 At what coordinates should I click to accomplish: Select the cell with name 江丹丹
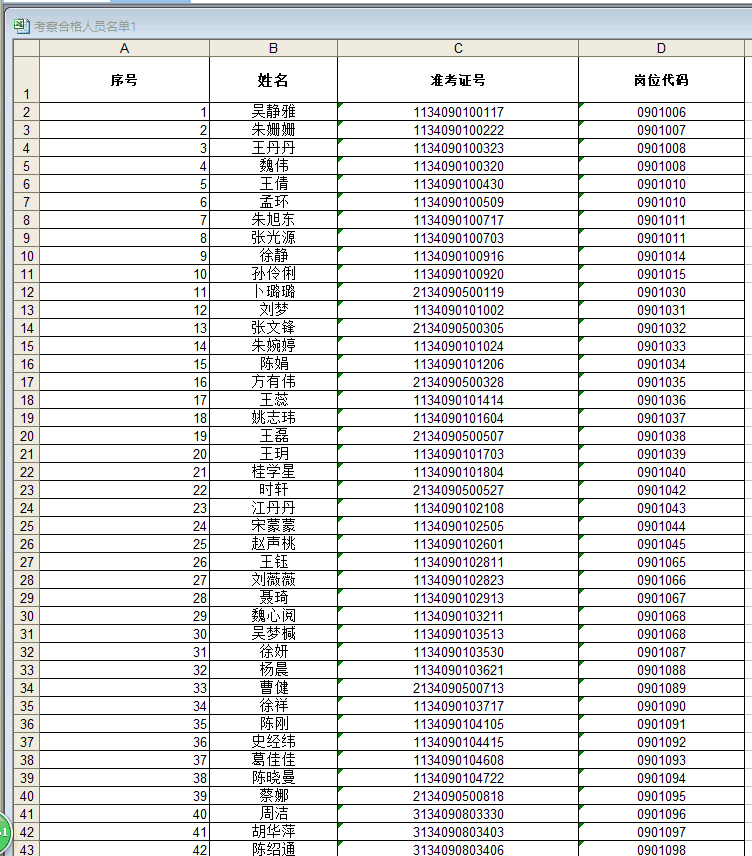click(274, 508)
